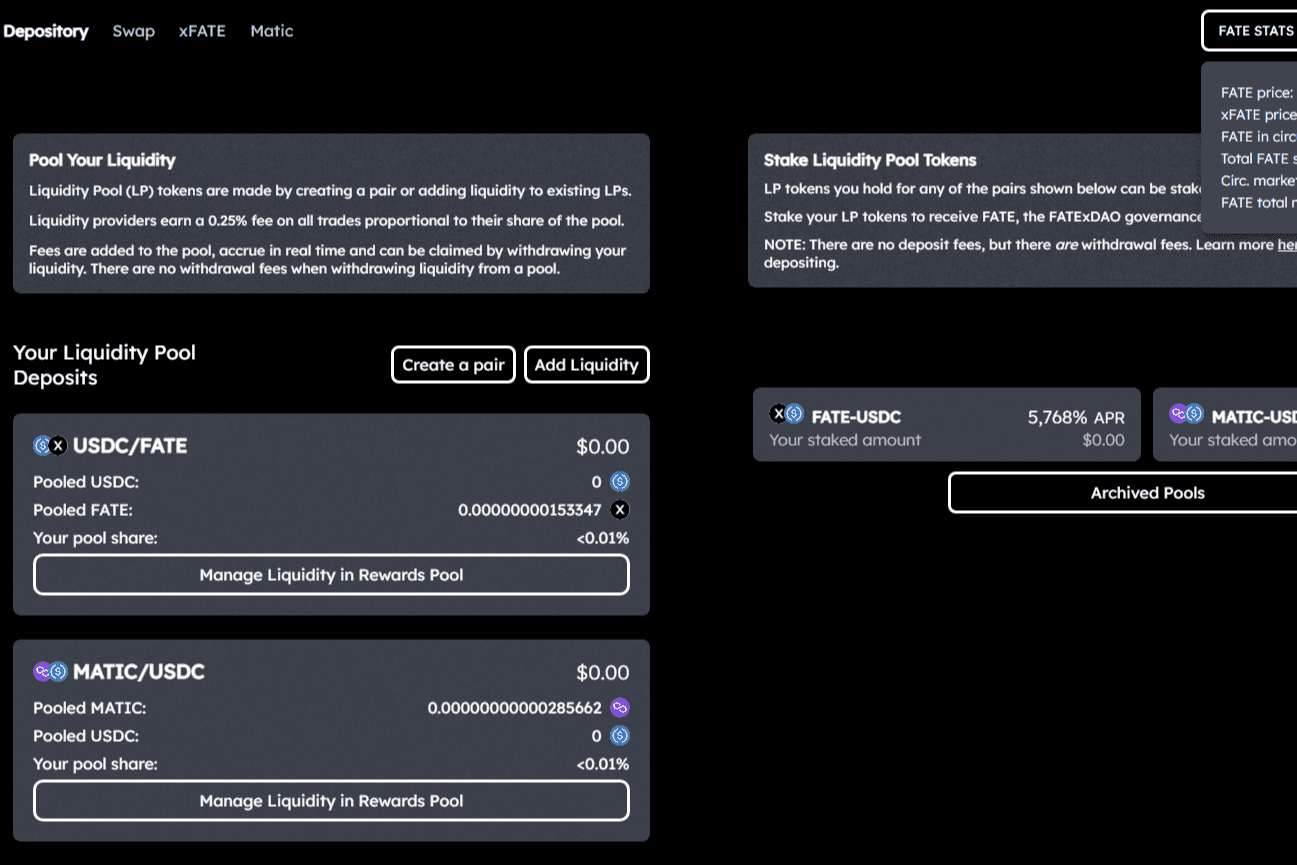The height and width of the screenshot is (865, 1297).
Task: Navigate to the xFATE section
Action: [201, 31]
